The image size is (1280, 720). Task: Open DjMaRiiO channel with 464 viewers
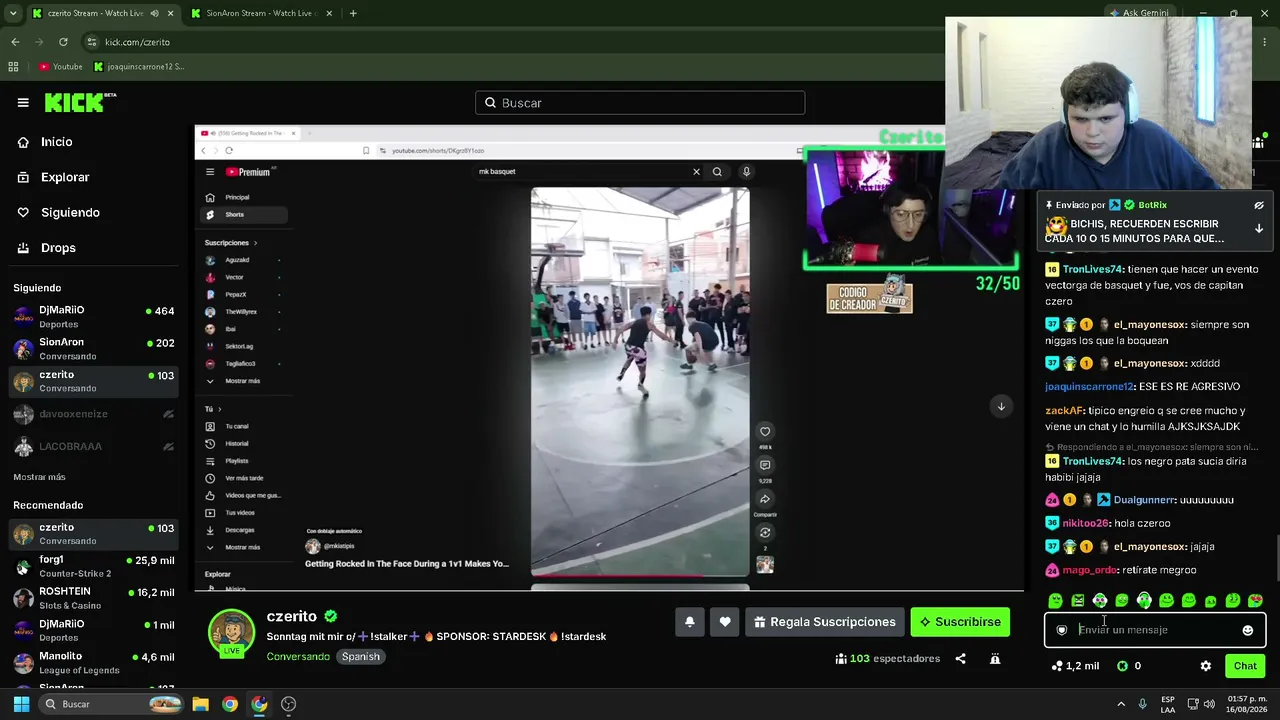94,317
